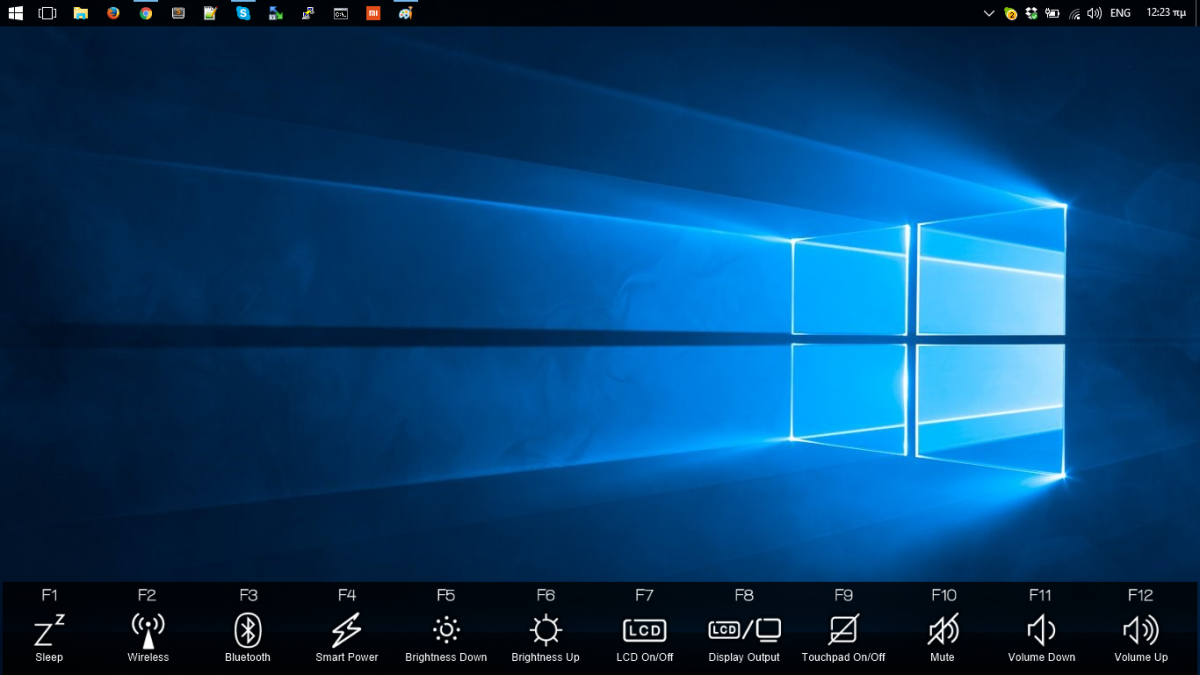Click the 'Touchpad On/Off' label
The width and height of the screenshot is (1200, 675).
coord(844,657)
